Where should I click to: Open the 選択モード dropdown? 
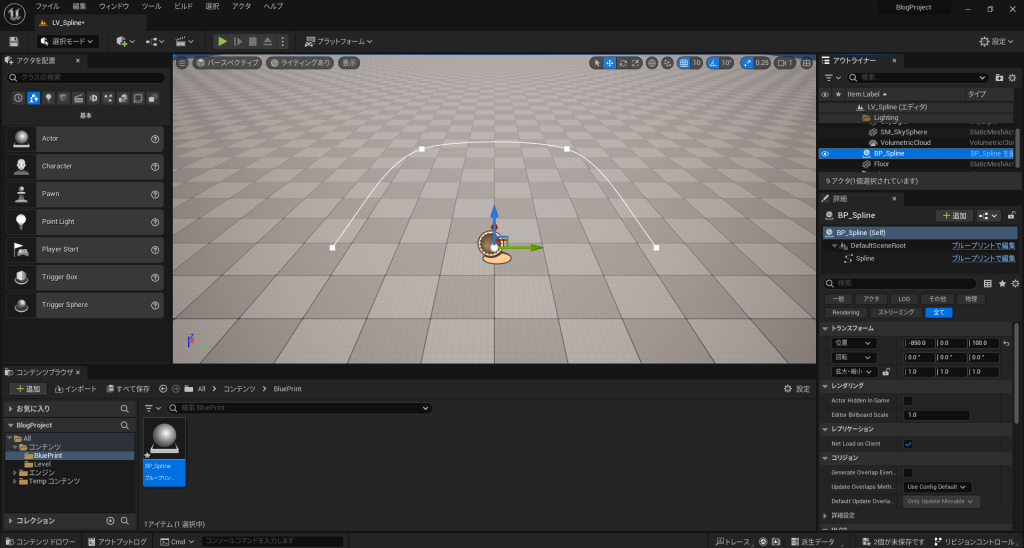tap(68, 41)
